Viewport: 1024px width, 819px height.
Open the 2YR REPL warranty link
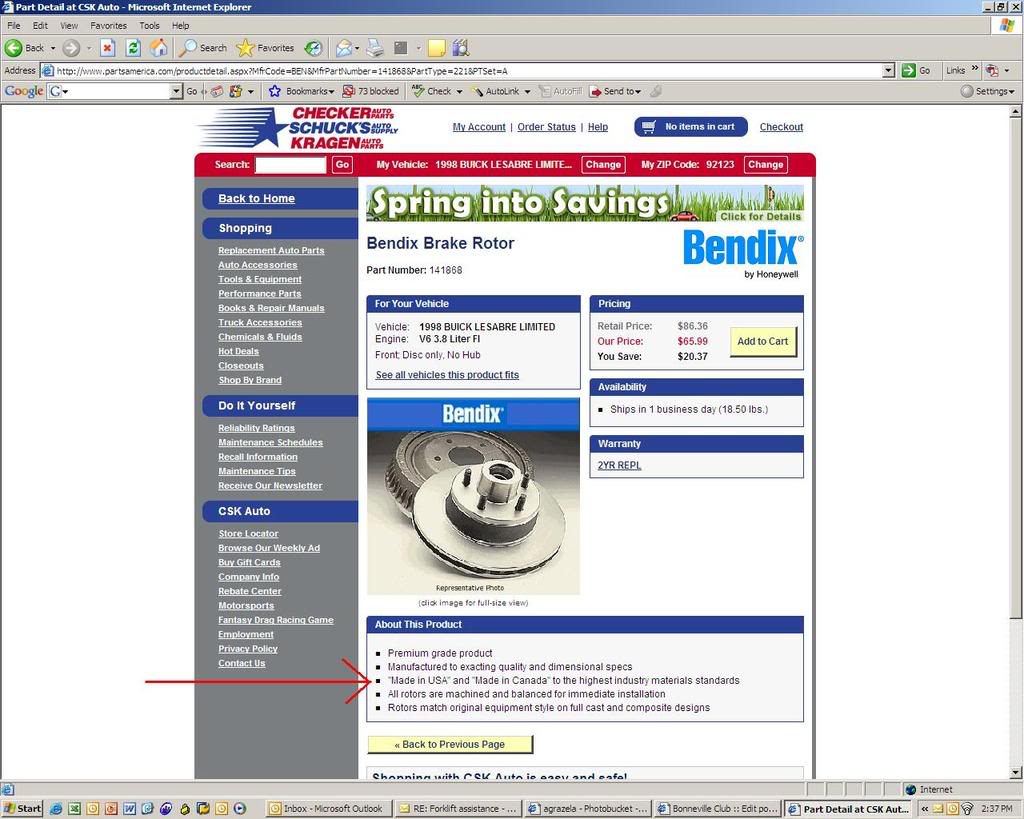(619, 465)
